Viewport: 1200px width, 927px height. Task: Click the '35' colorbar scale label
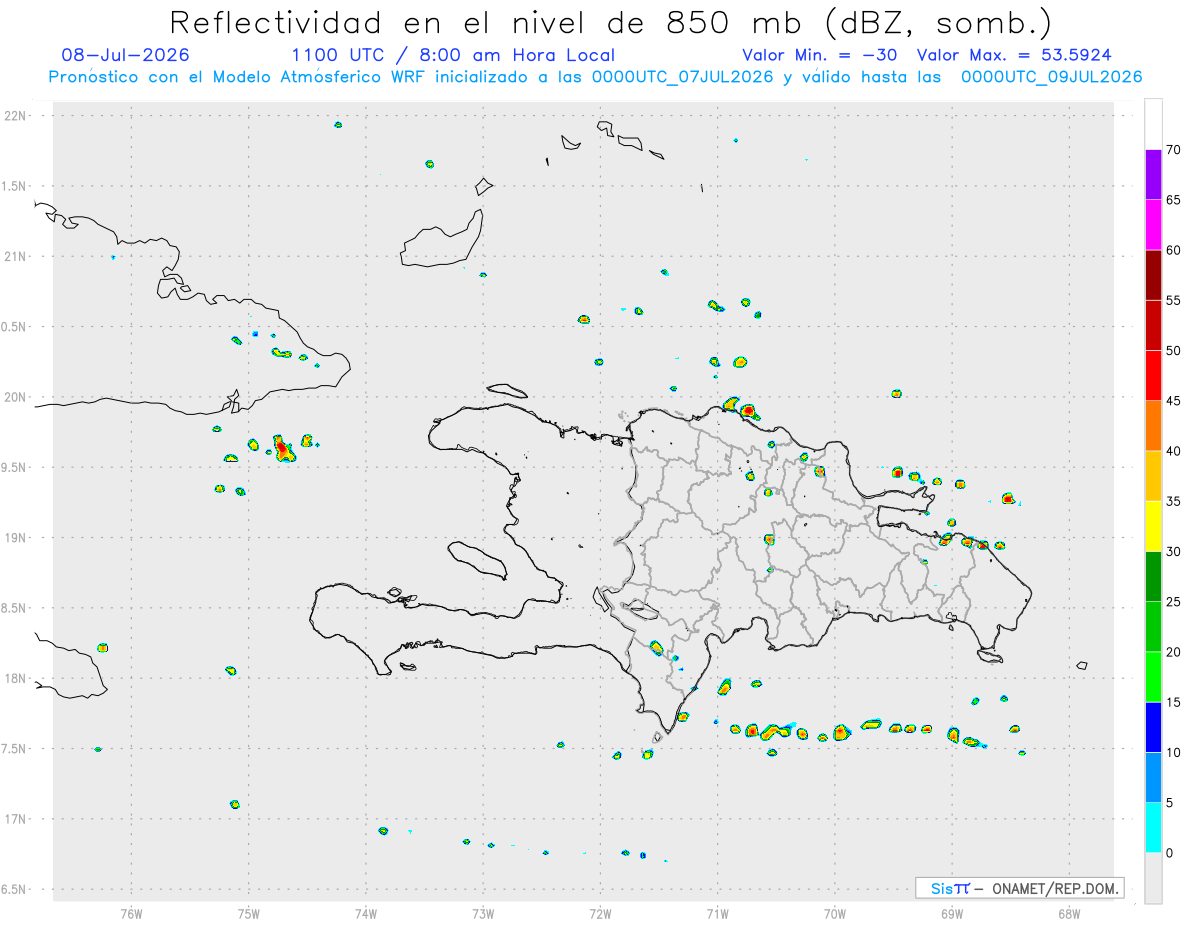point(1173,501)
